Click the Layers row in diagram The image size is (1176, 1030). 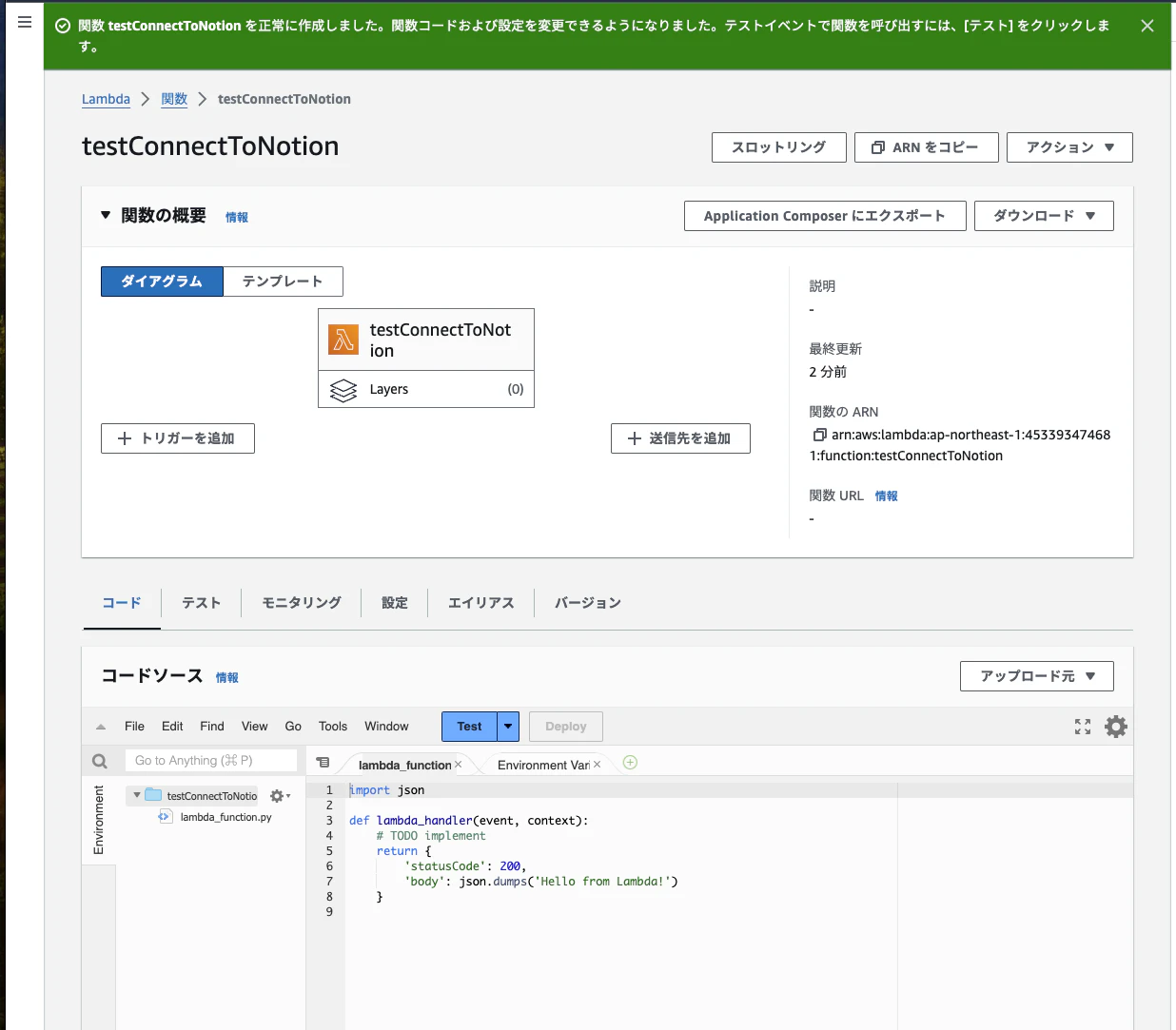coord(426,389)
